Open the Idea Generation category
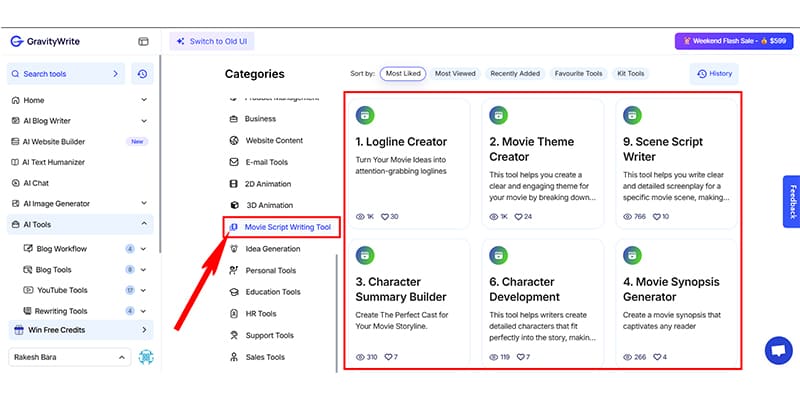Screen dimensions: 800x400 [272, 249]
